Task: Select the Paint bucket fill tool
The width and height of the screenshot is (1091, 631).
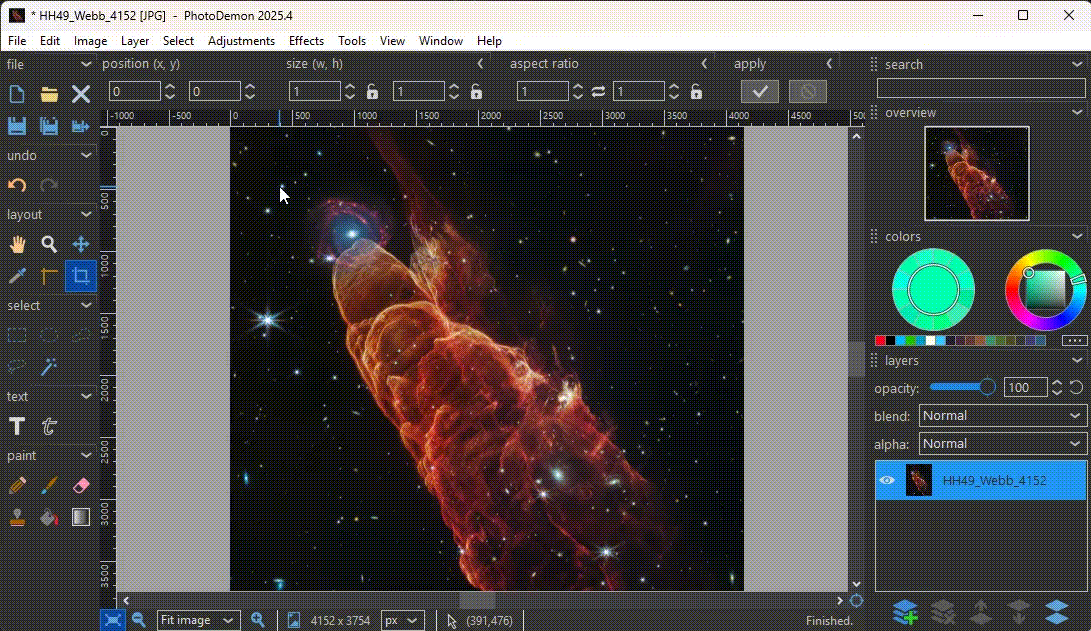Action: tap(49, 517)
